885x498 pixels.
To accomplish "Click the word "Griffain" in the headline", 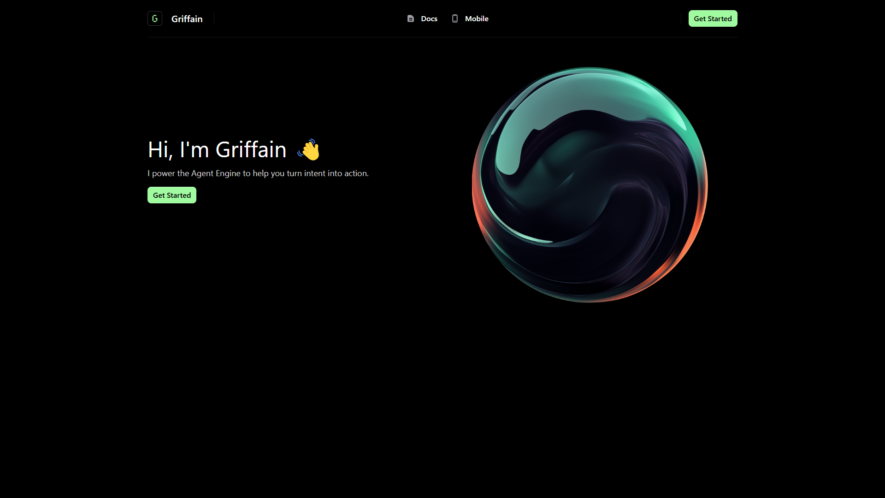I will pos(251,150).
